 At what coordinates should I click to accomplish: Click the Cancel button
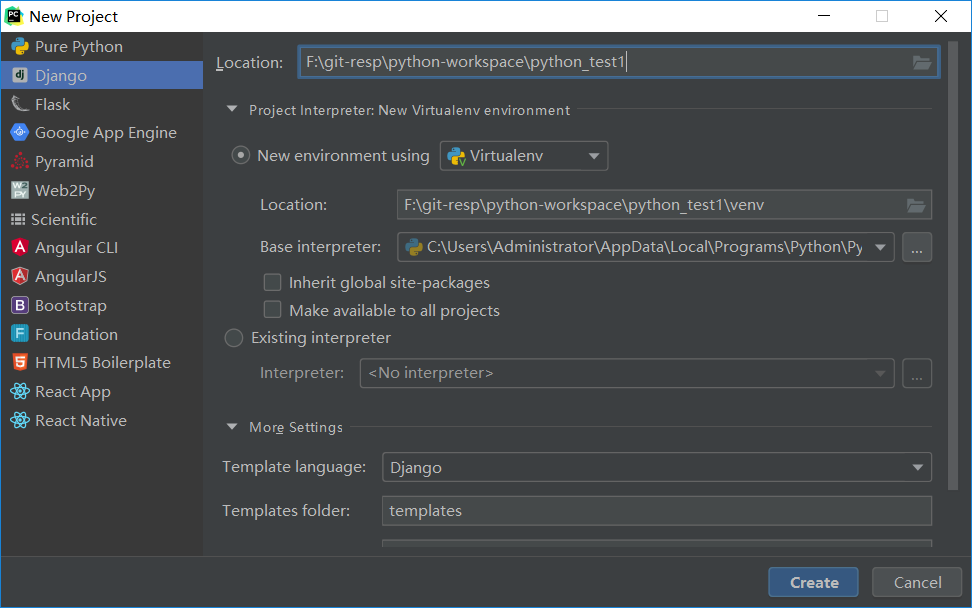pyautogui.click(x=917, y=583)
